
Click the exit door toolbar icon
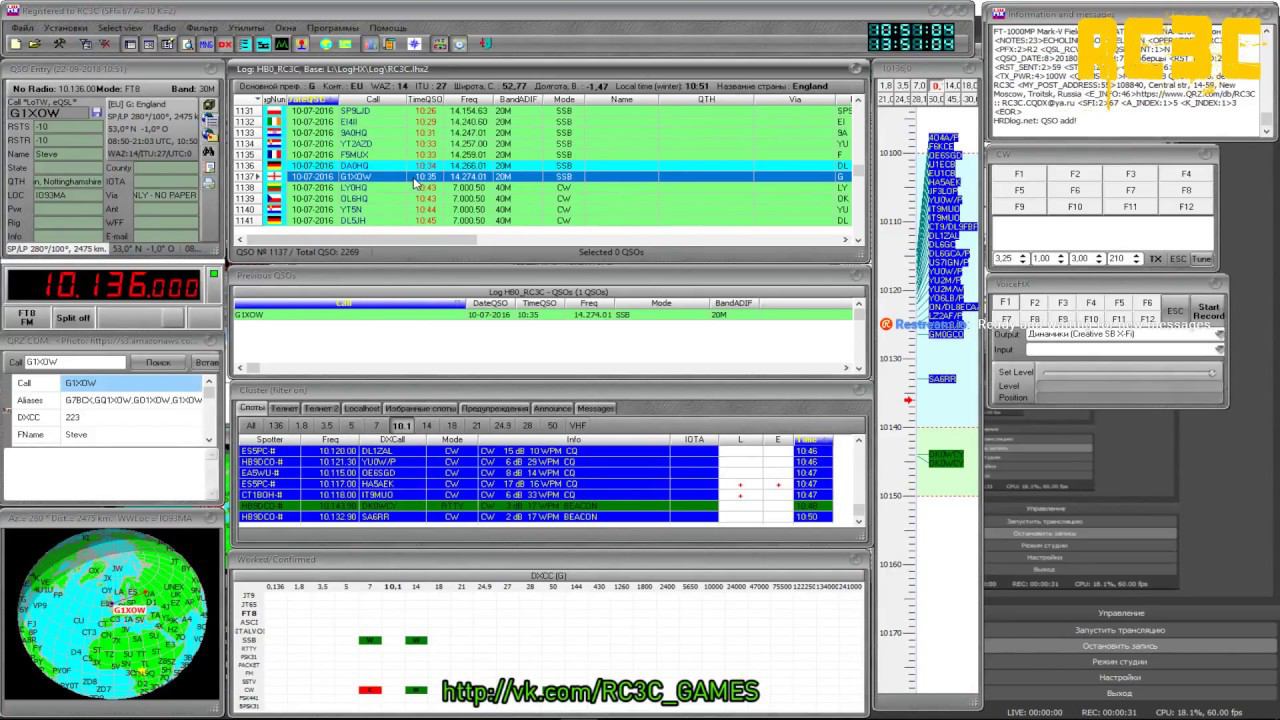point(486,44)
